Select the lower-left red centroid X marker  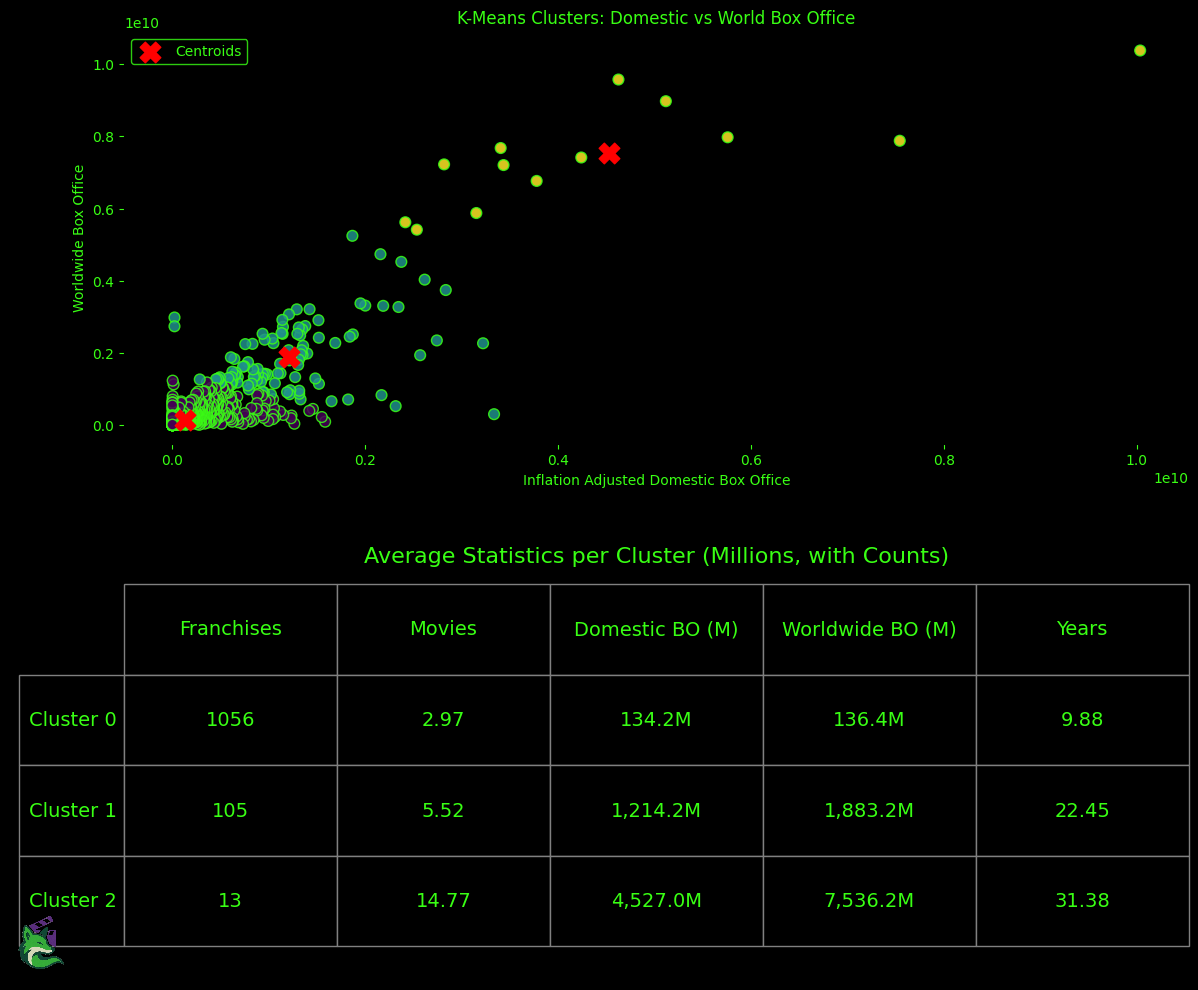coord(187,421)
